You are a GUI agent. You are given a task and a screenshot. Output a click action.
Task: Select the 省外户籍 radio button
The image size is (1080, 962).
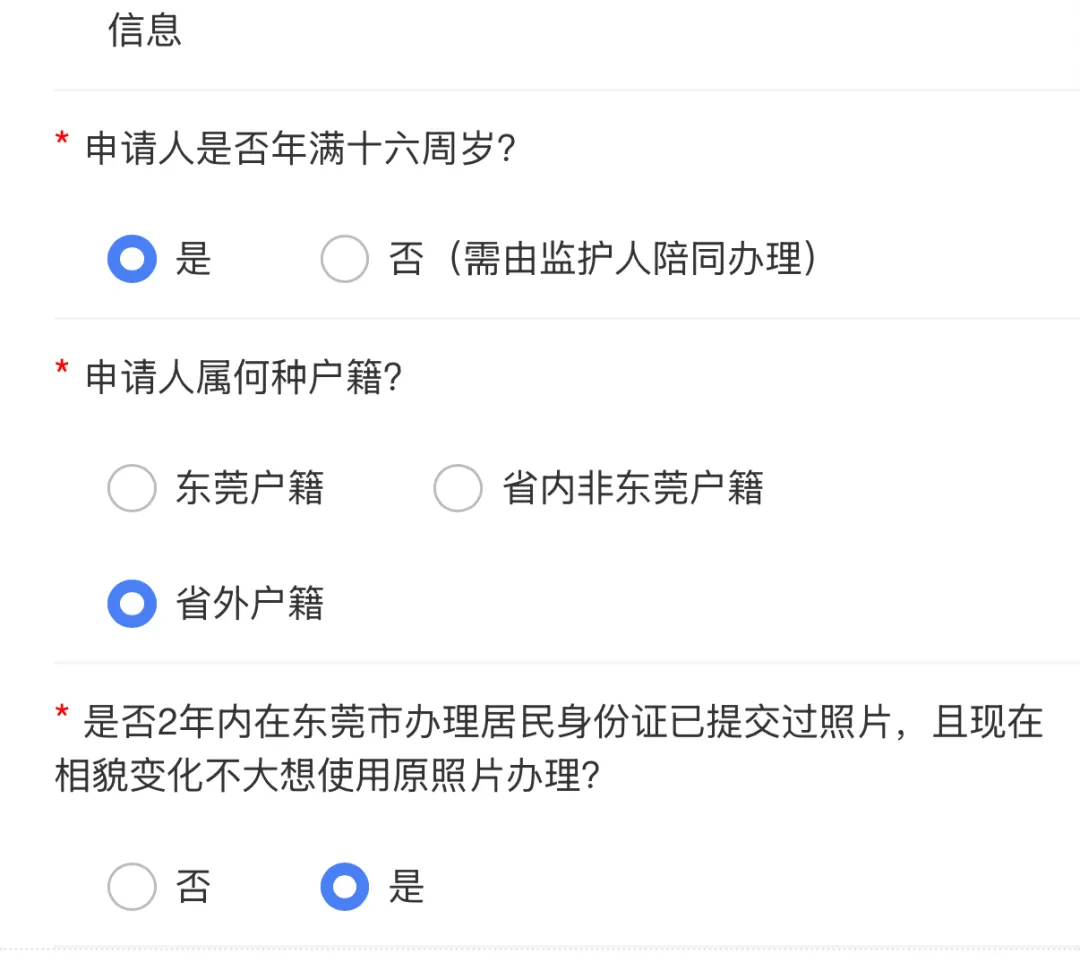pos(132,604)
